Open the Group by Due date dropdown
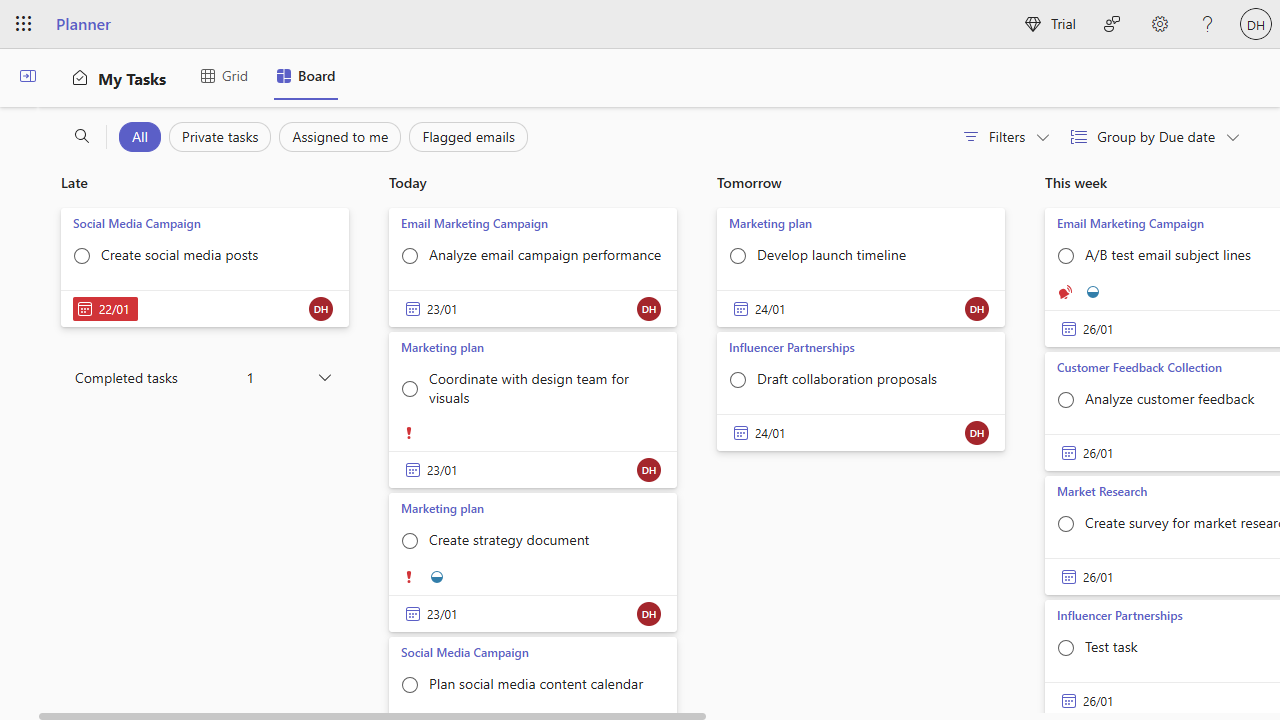This screenshot has width=1280, height=726. click(1155, 137)
